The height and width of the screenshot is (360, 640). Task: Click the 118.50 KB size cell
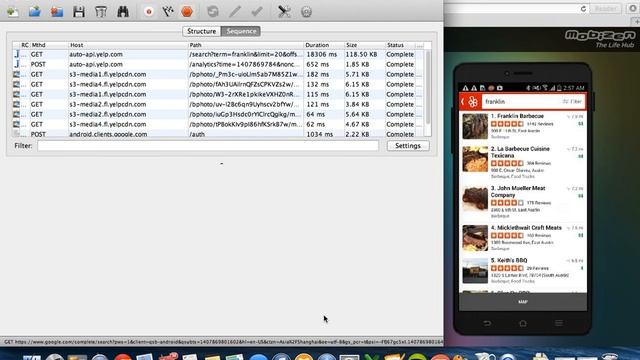coord(361,54)
